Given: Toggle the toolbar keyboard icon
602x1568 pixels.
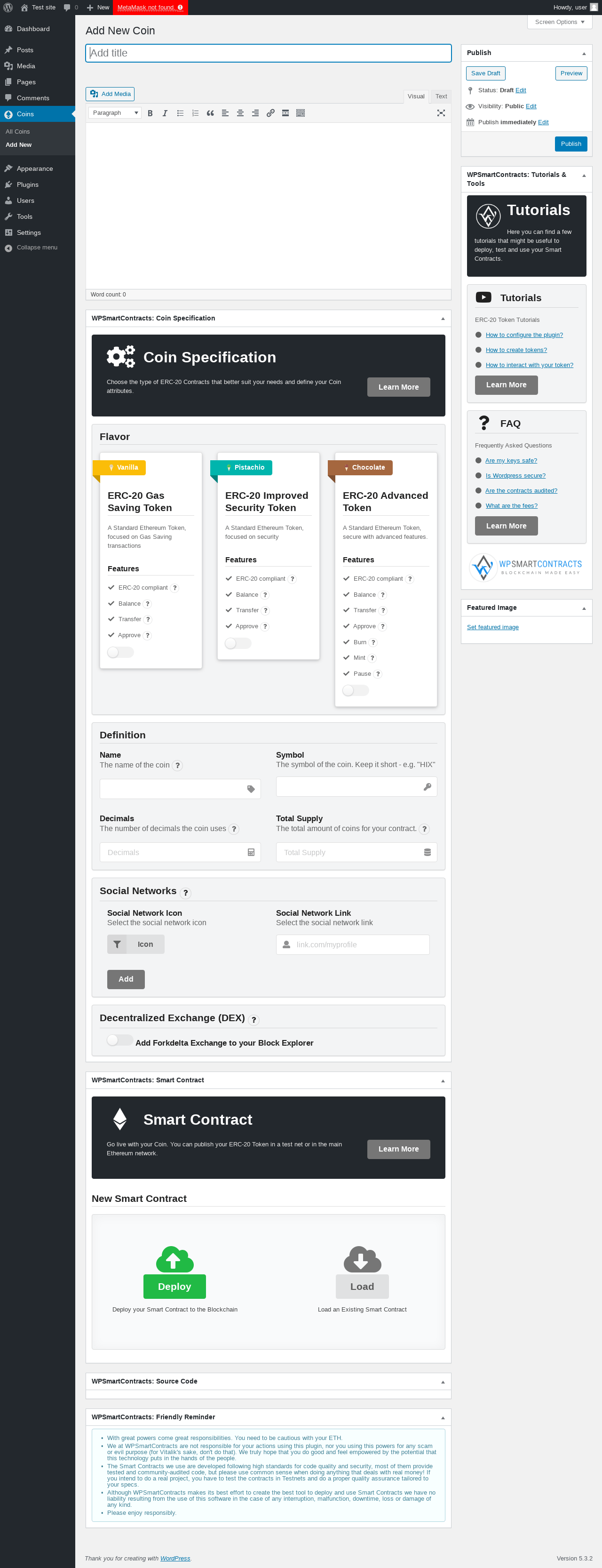Looking at the screenshot, I should click(x=301, y=113).
